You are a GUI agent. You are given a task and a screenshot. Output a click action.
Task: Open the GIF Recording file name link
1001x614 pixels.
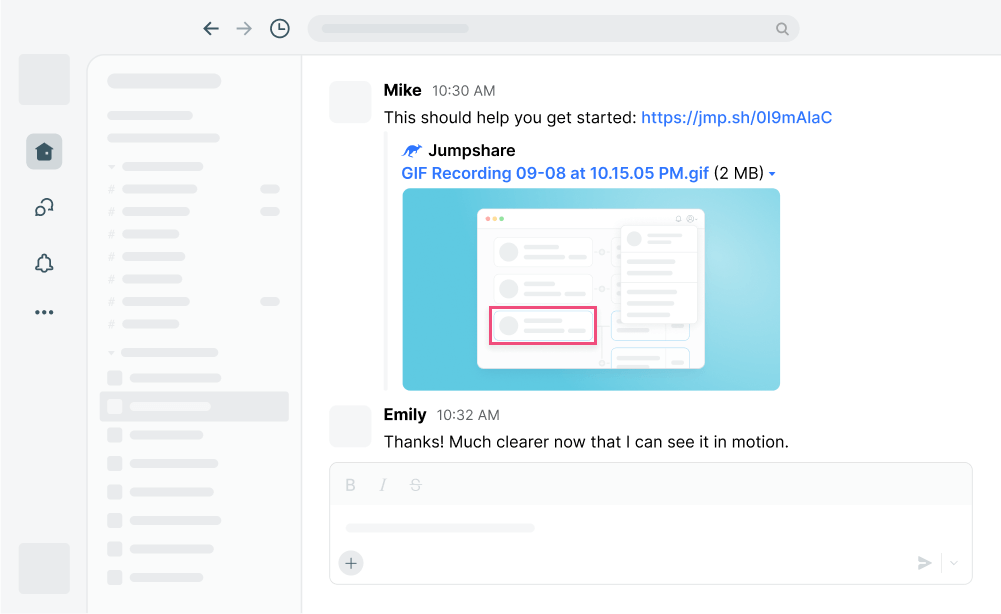click(555, 173)
